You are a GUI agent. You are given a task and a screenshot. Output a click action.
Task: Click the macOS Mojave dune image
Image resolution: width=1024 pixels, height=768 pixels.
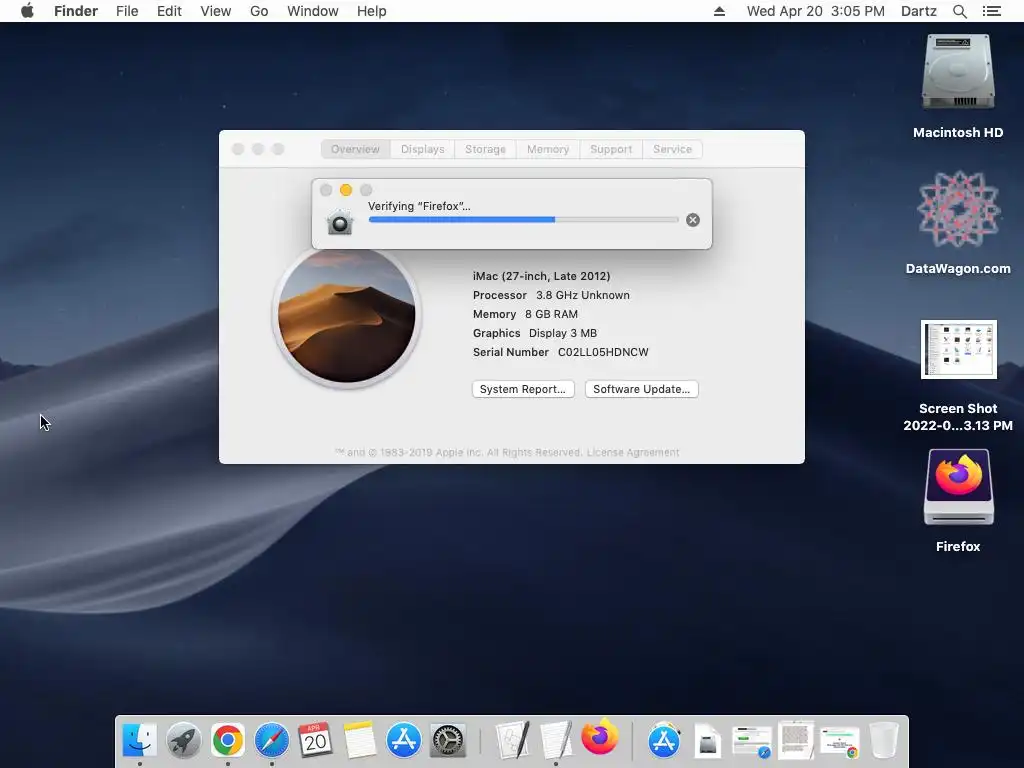[347, 314]
